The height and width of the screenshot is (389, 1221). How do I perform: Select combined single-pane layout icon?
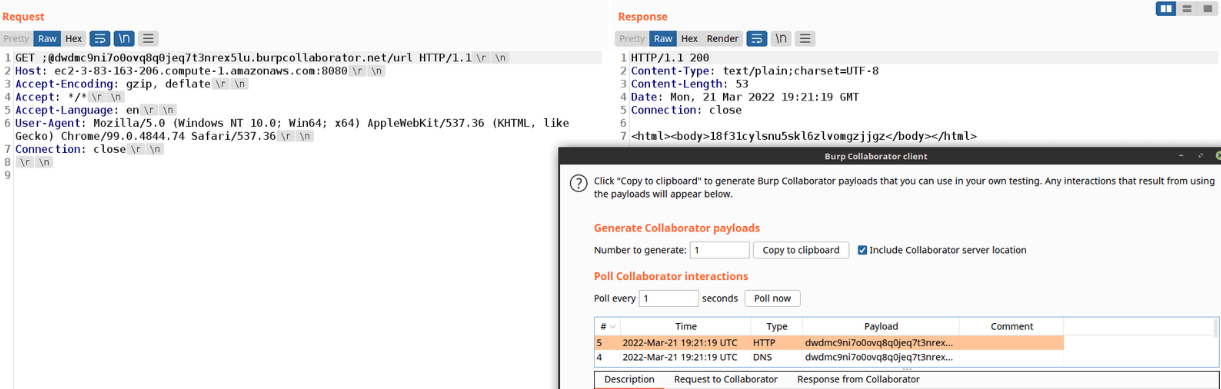(1207, 9)
